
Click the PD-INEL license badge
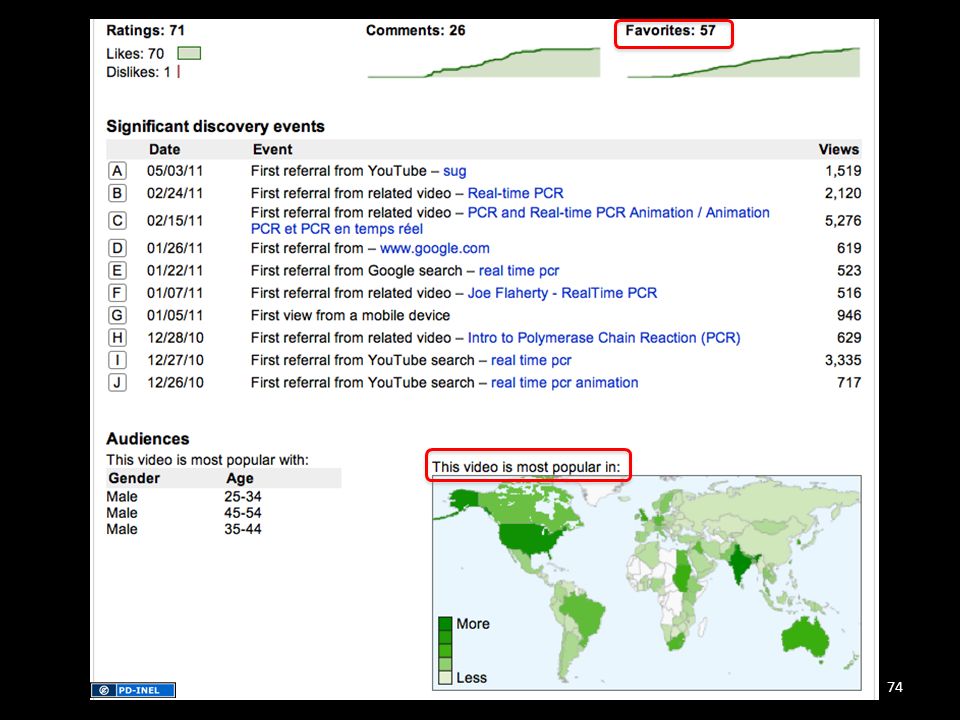point(133,690)
